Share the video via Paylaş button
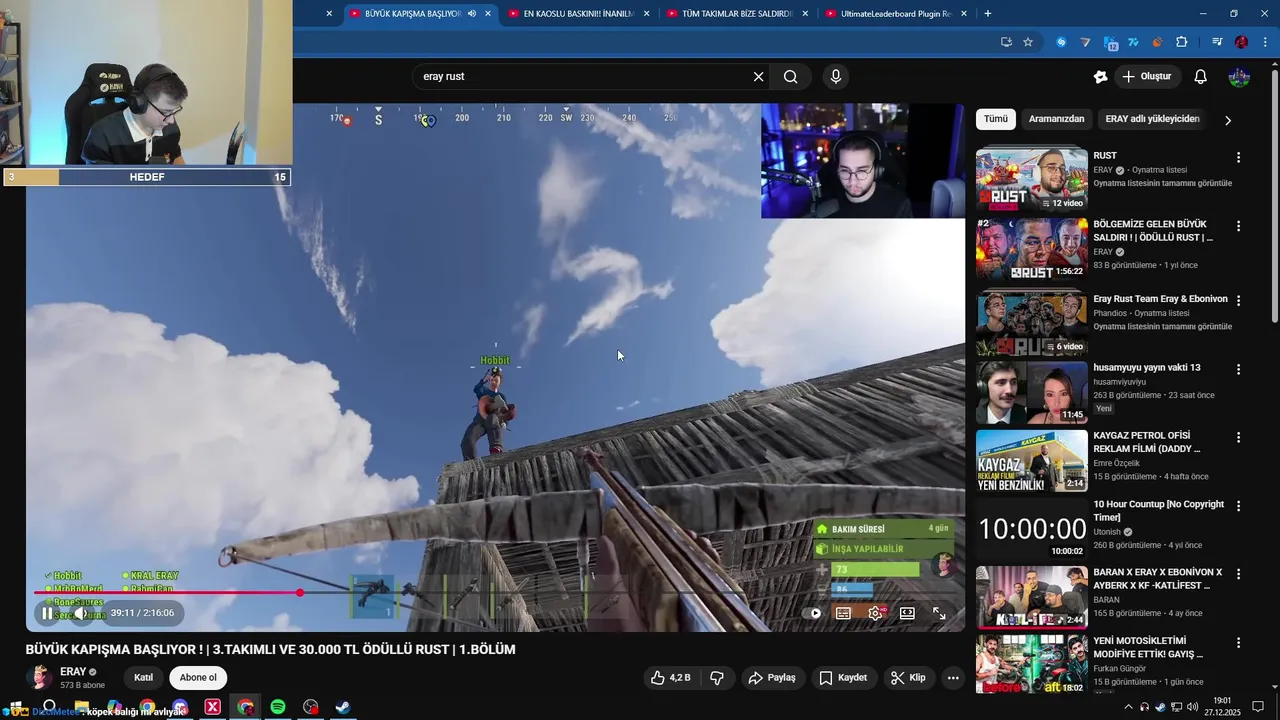Screen dimensions: 1280x720 pyautogui.click(x=772, y=677)
